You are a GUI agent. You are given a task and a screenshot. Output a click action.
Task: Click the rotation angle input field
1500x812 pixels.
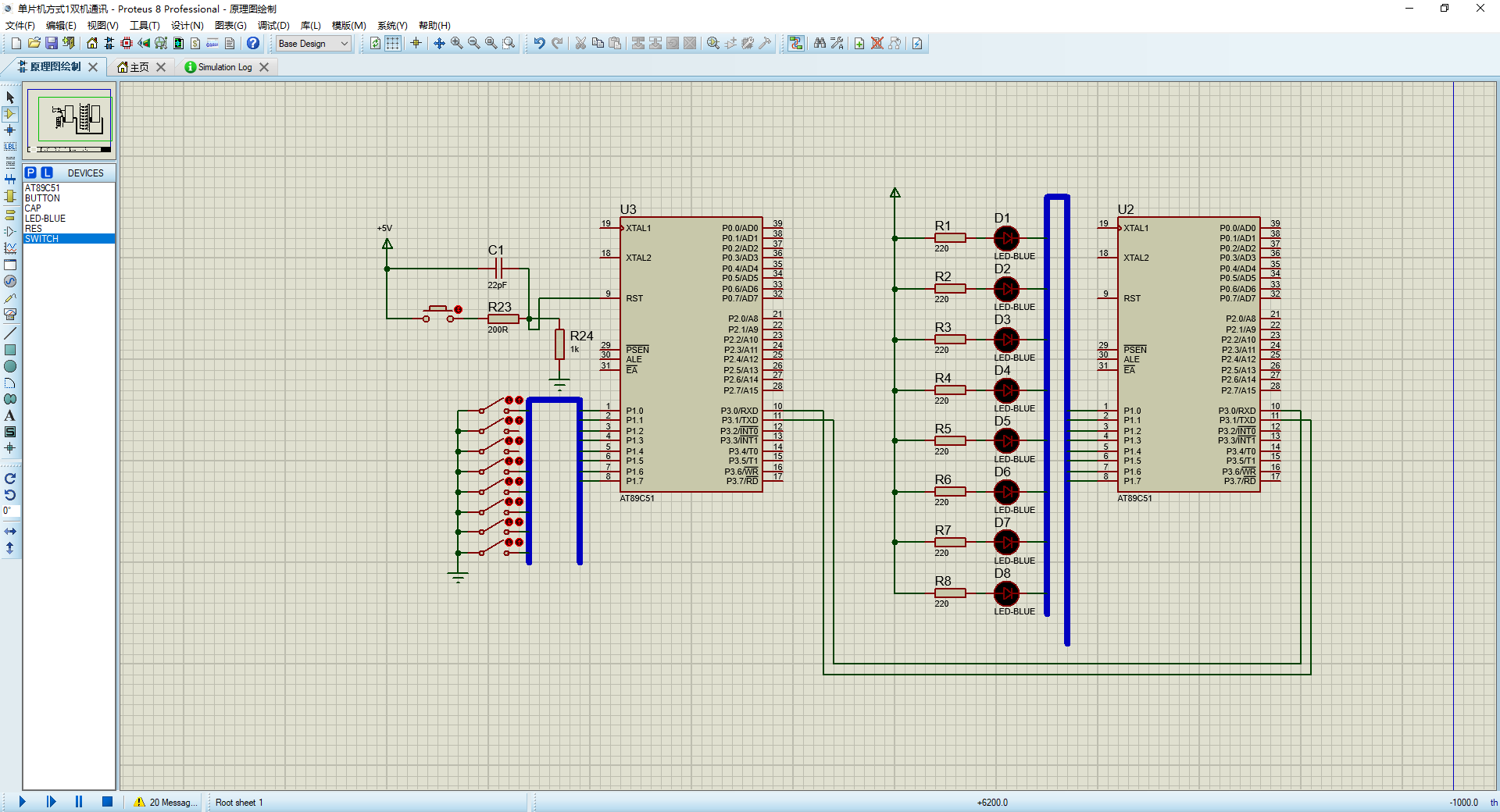[10, 511]
